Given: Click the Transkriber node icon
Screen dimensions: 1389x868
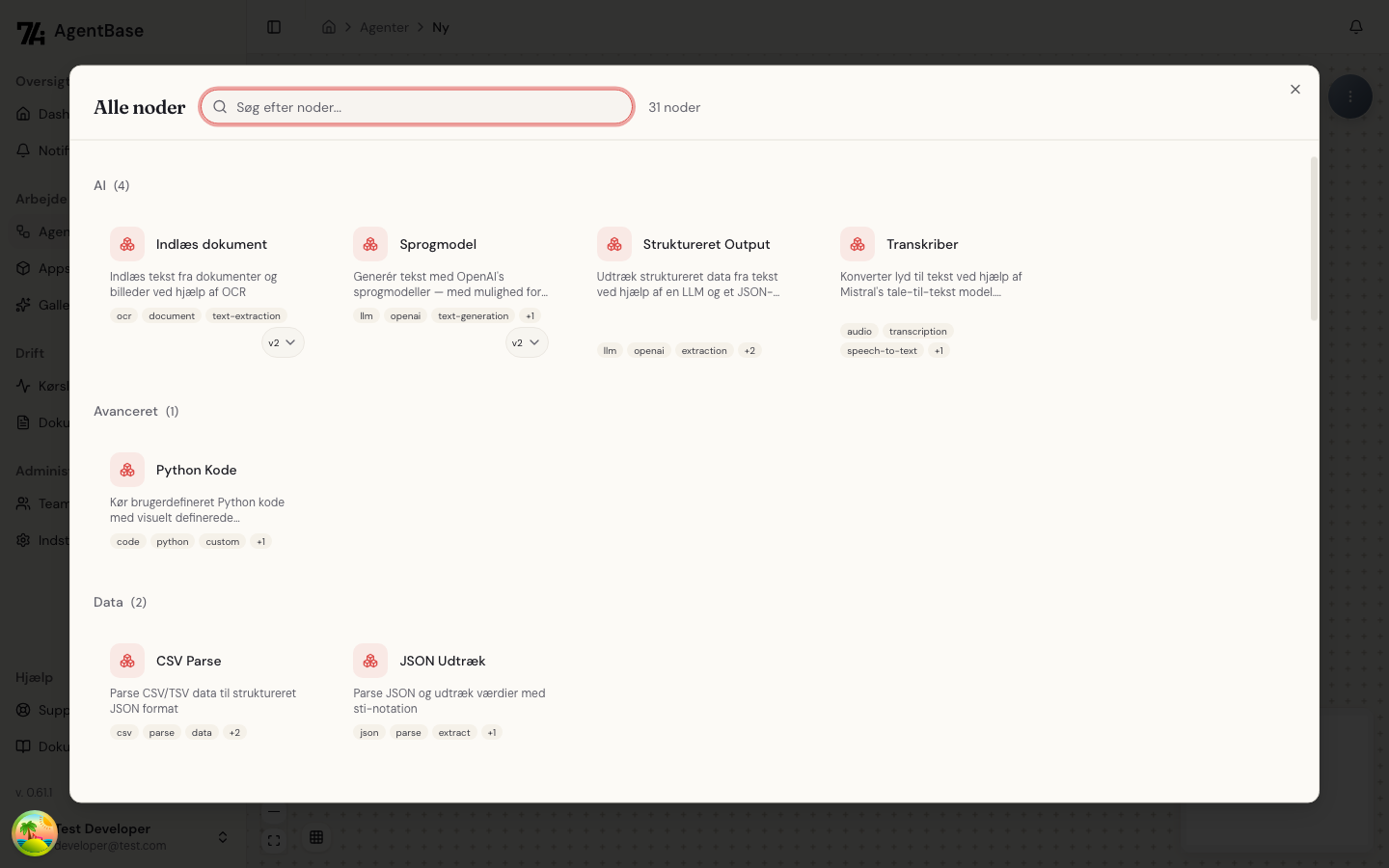Looking at the screenshot, I should click(x=858, y=244).
